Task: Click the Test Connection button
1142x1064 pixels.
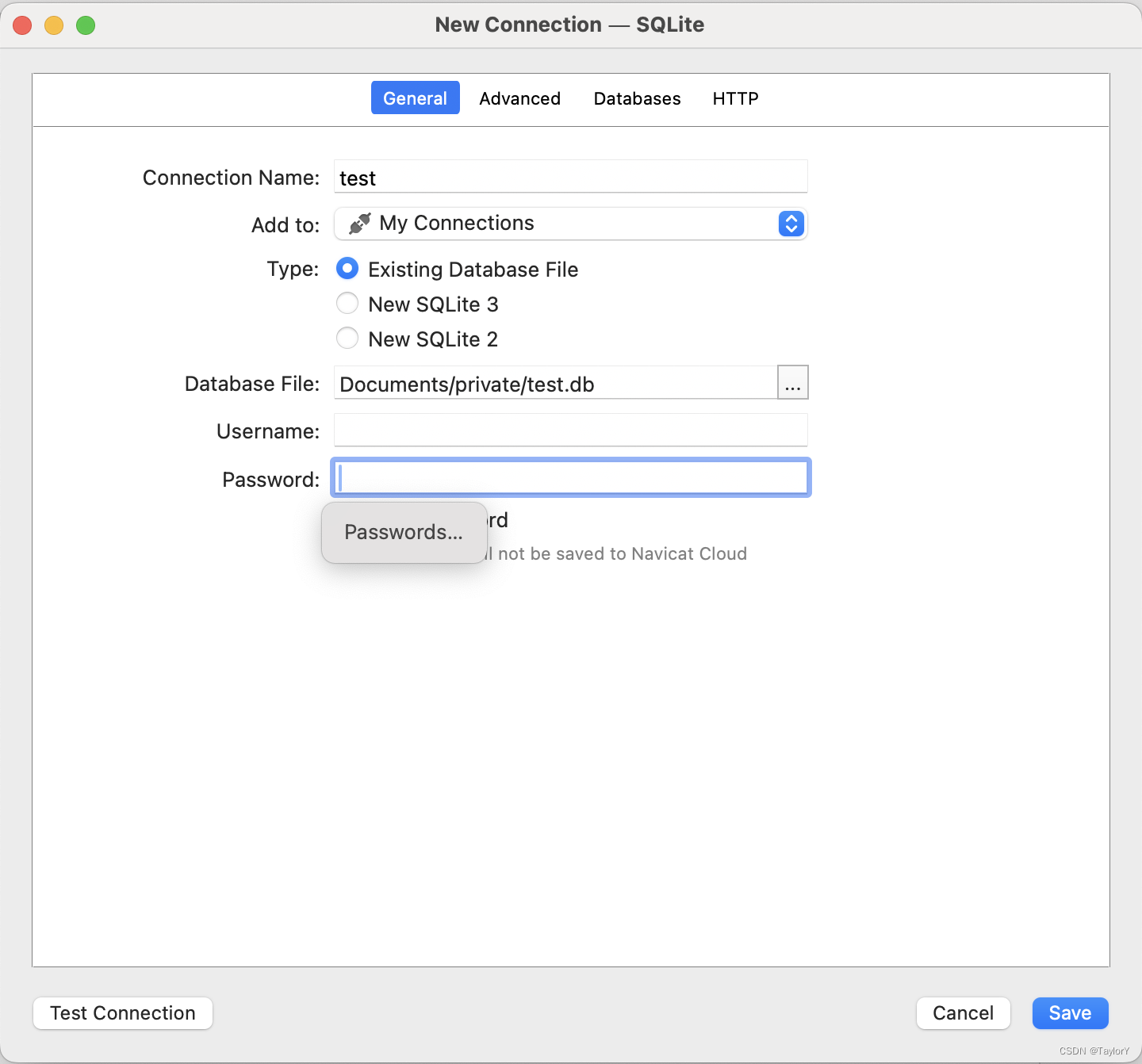Action: pyautogui.click(x=122, y=1012)
